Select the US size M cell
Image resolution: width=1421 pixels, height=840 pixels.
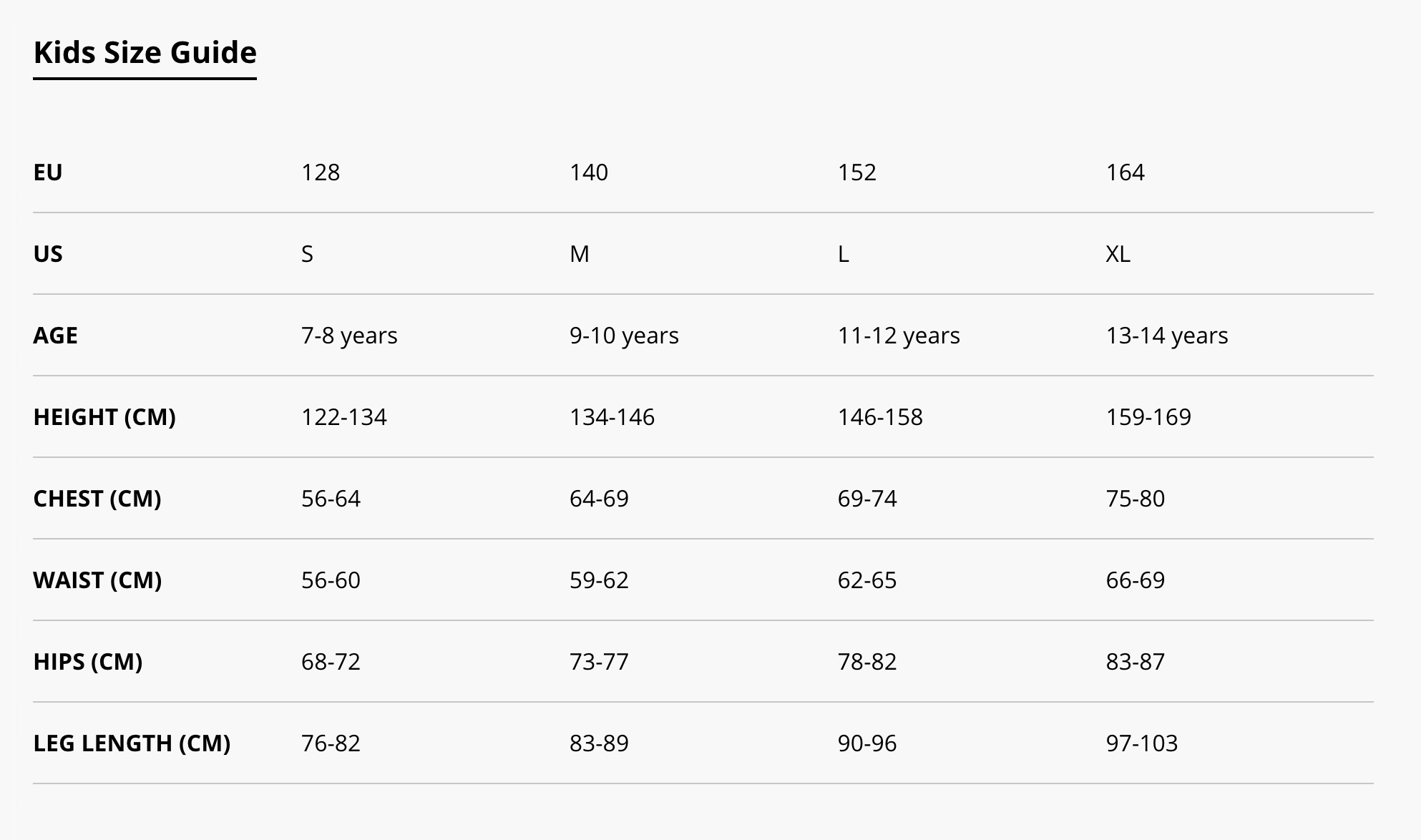[580, 254]
